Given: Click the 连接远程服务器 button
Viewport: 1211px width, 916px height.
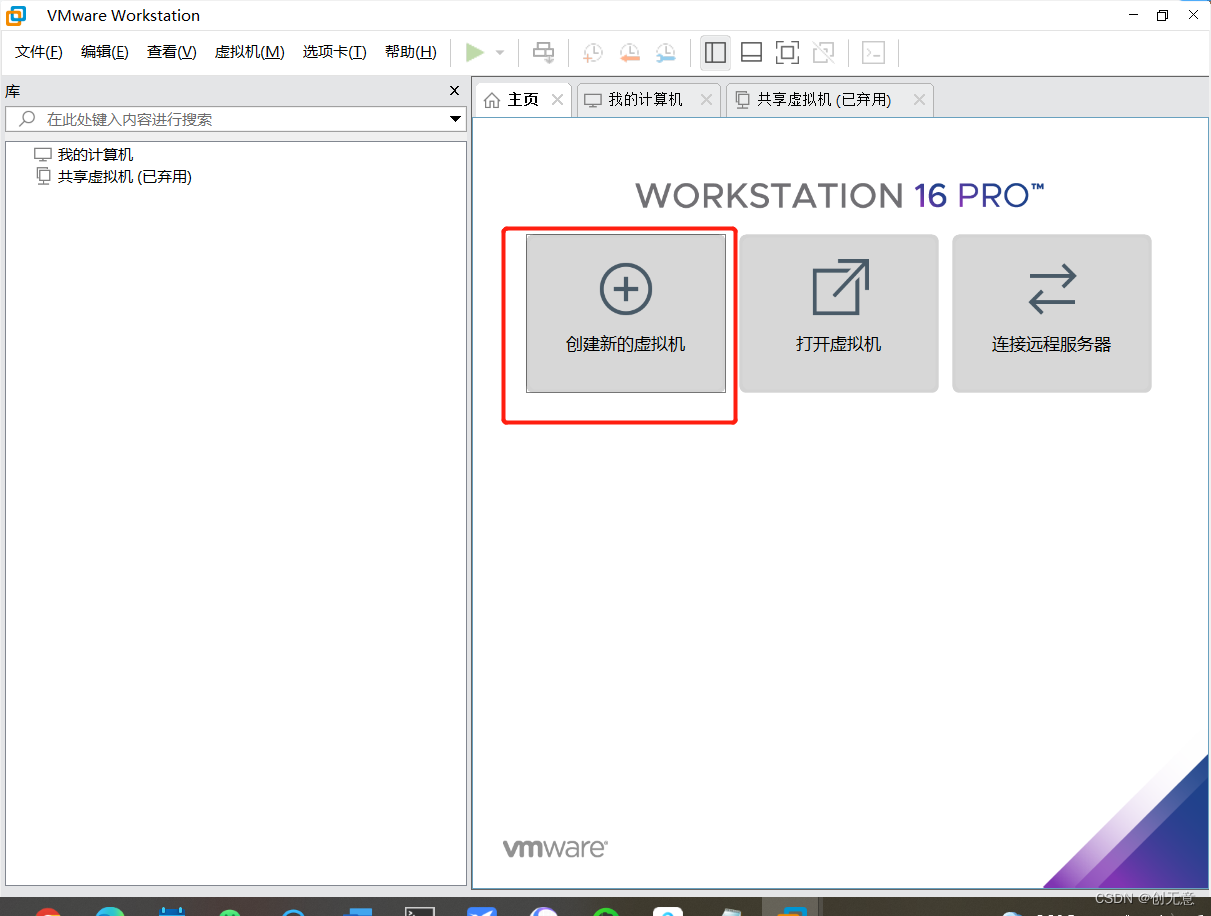Looking at the screenshot, I should pos(1052,313).
